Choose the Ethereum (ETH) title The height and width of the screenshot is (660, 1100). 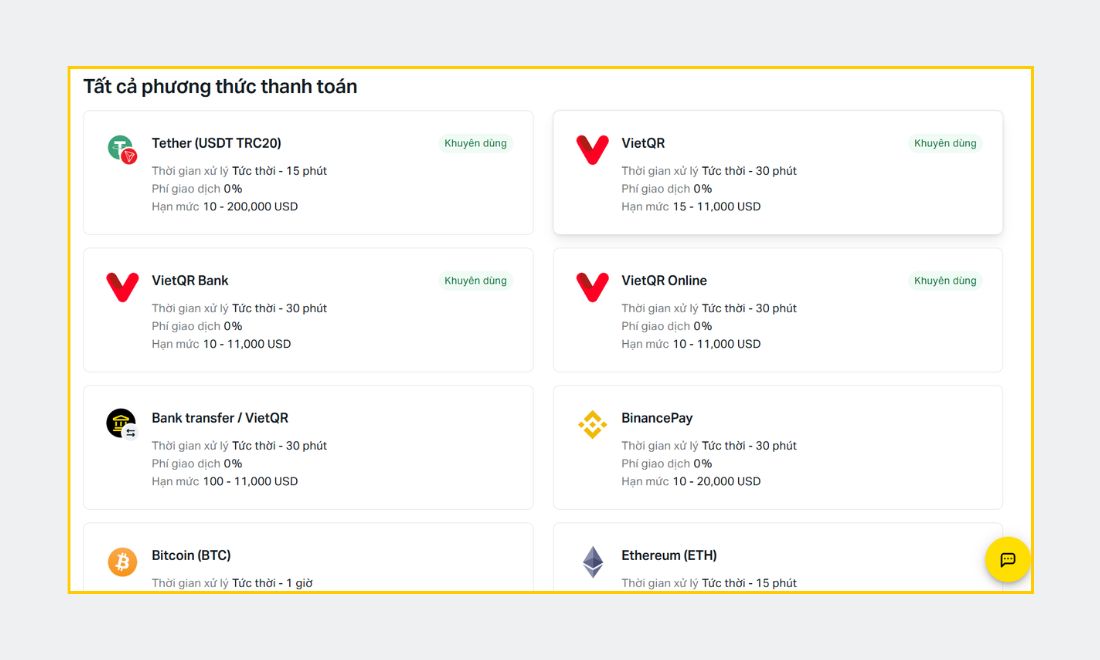[669, 555]
